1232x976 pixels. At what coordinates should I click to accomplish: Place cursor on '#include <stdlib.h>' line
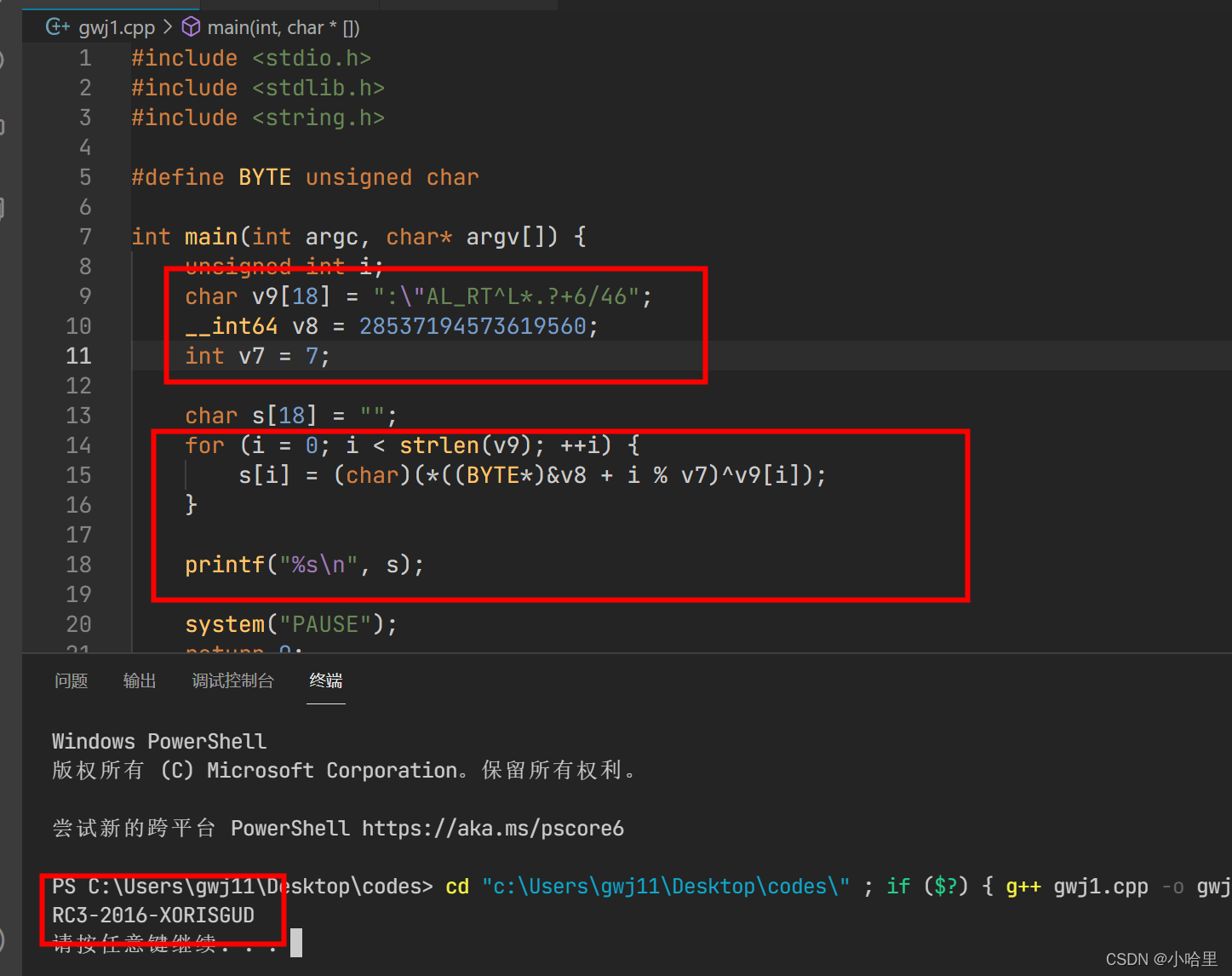pyautogui.click(x=258, y=88)
